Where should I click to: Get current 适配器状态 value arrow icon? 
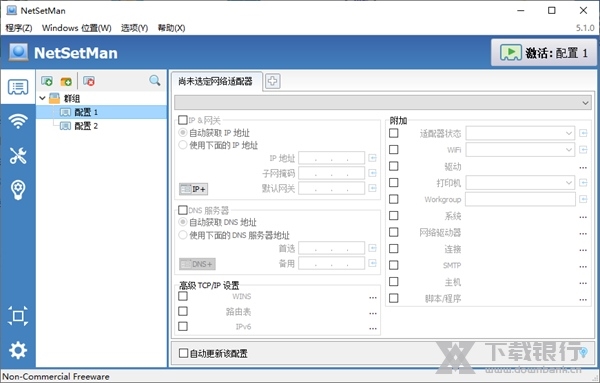click(583, 133)
